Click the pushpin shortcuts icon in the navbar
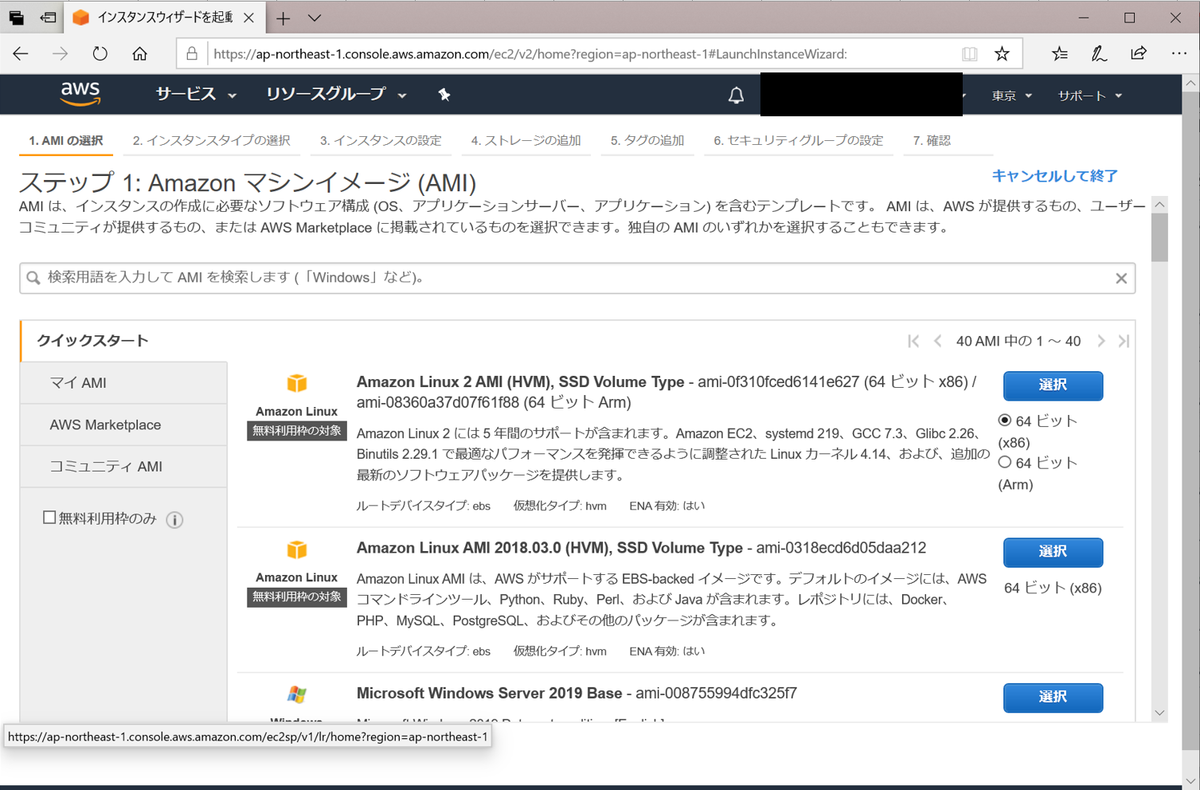The image size is (1200, 790). tap(443, 94)
